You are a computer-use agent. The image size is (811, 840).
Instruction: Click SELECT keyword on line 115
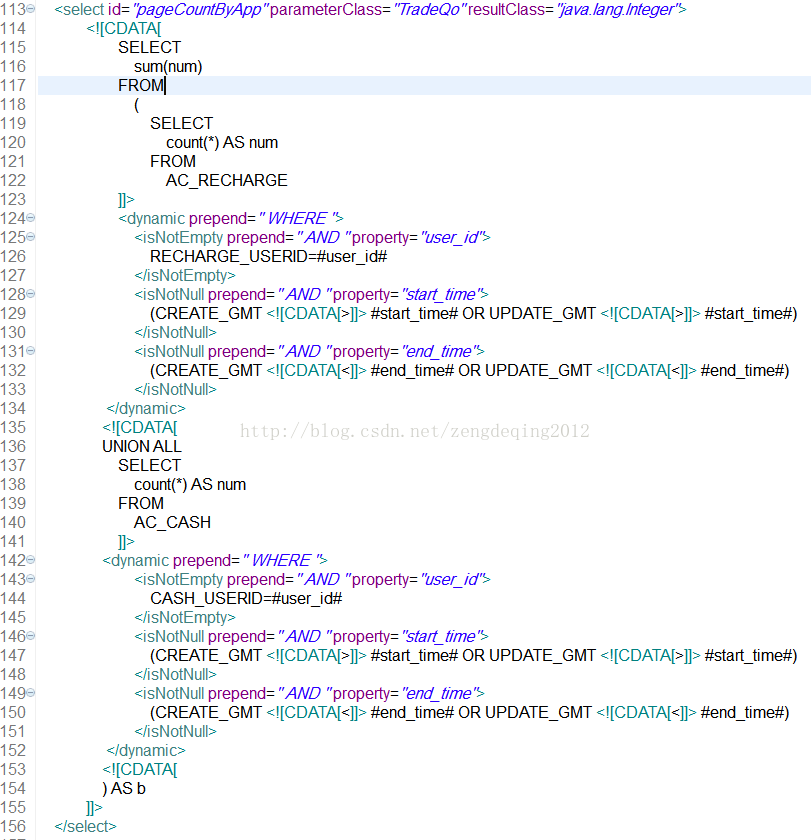149,48
